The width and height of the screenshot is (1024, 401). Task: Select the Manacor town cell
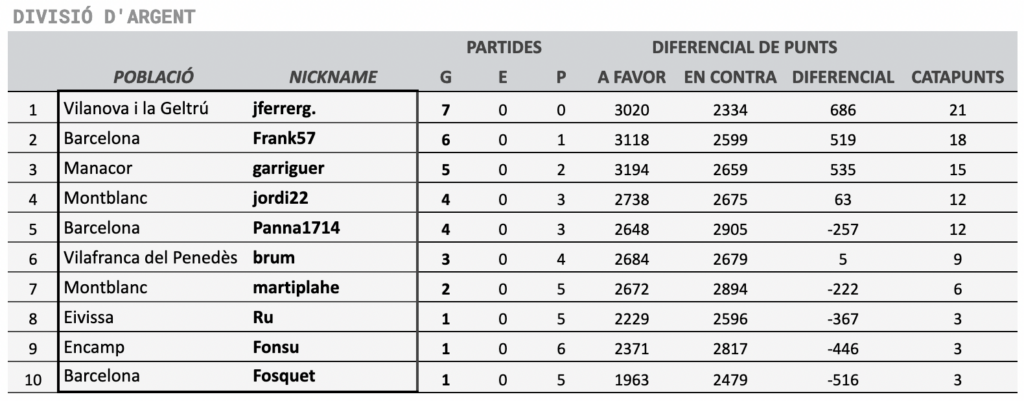98,168
